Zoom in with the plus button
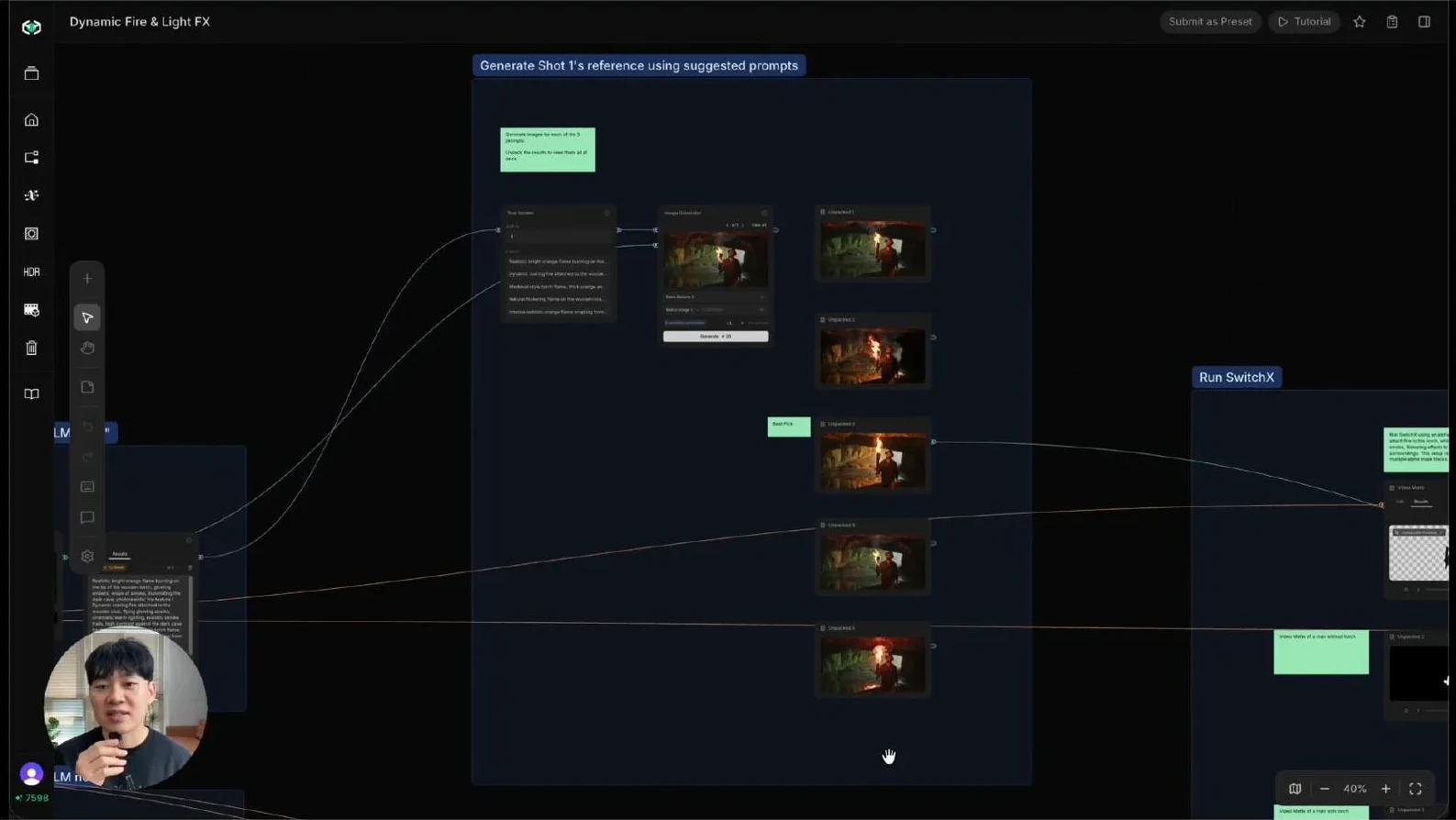 click(1385, 789)
